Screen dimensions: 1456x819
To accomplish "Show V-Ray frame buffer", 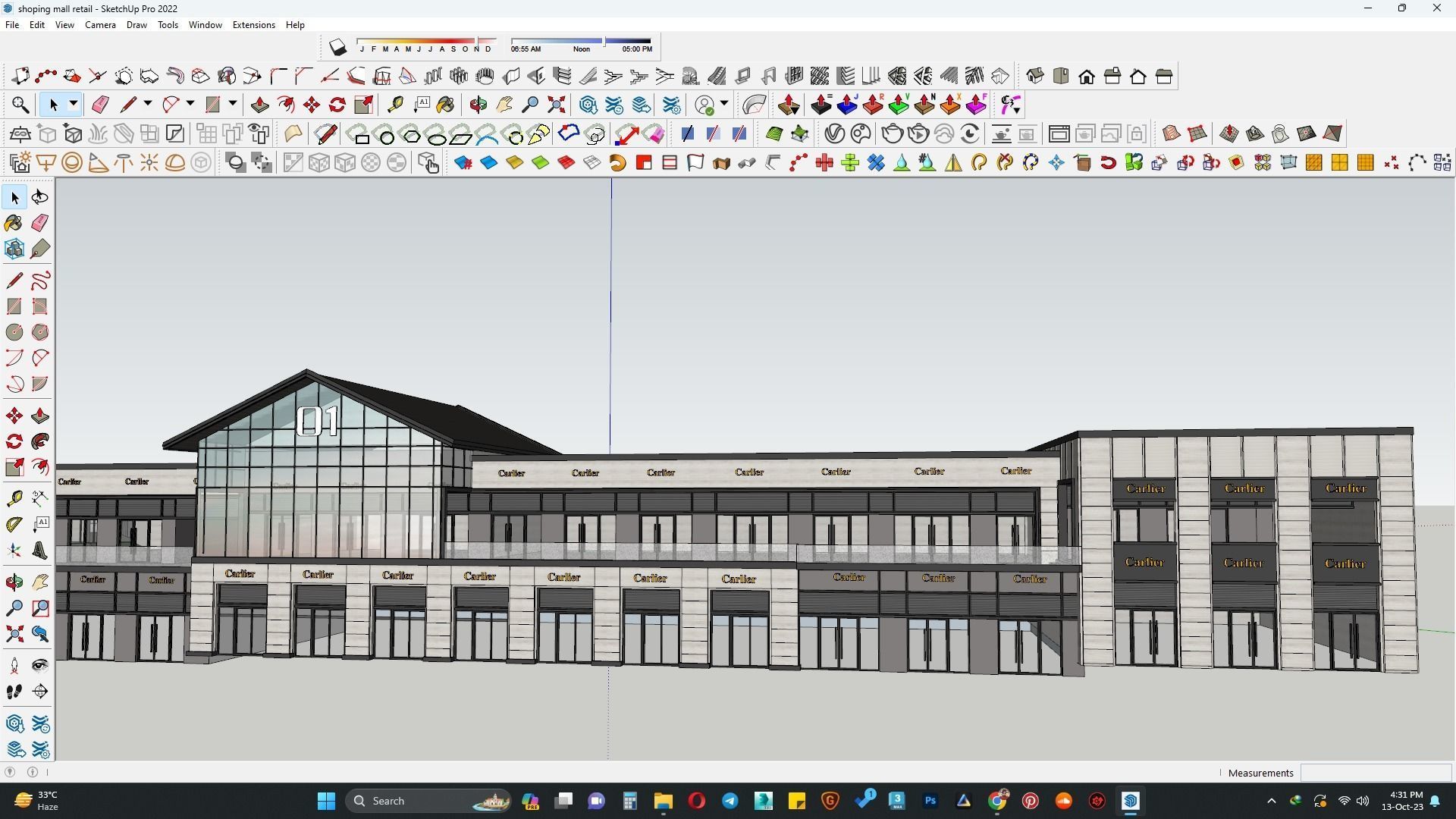I will pyautogui.click(x=1059, y=134).
